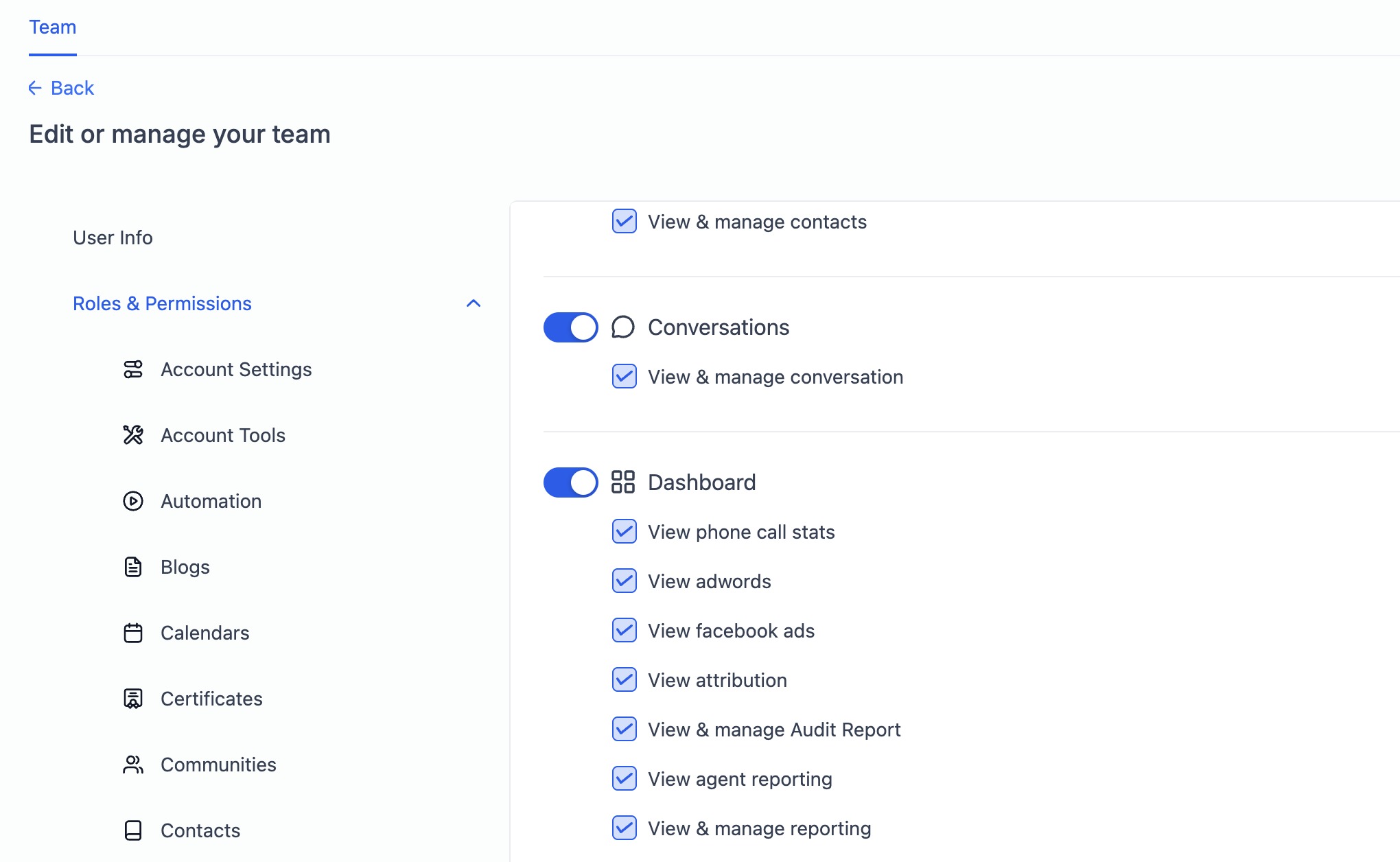Image resolution: width=1400 pixels, height=862 pixels.
Task: Click the Automation play-circle icon
Action: click(133, 501)
